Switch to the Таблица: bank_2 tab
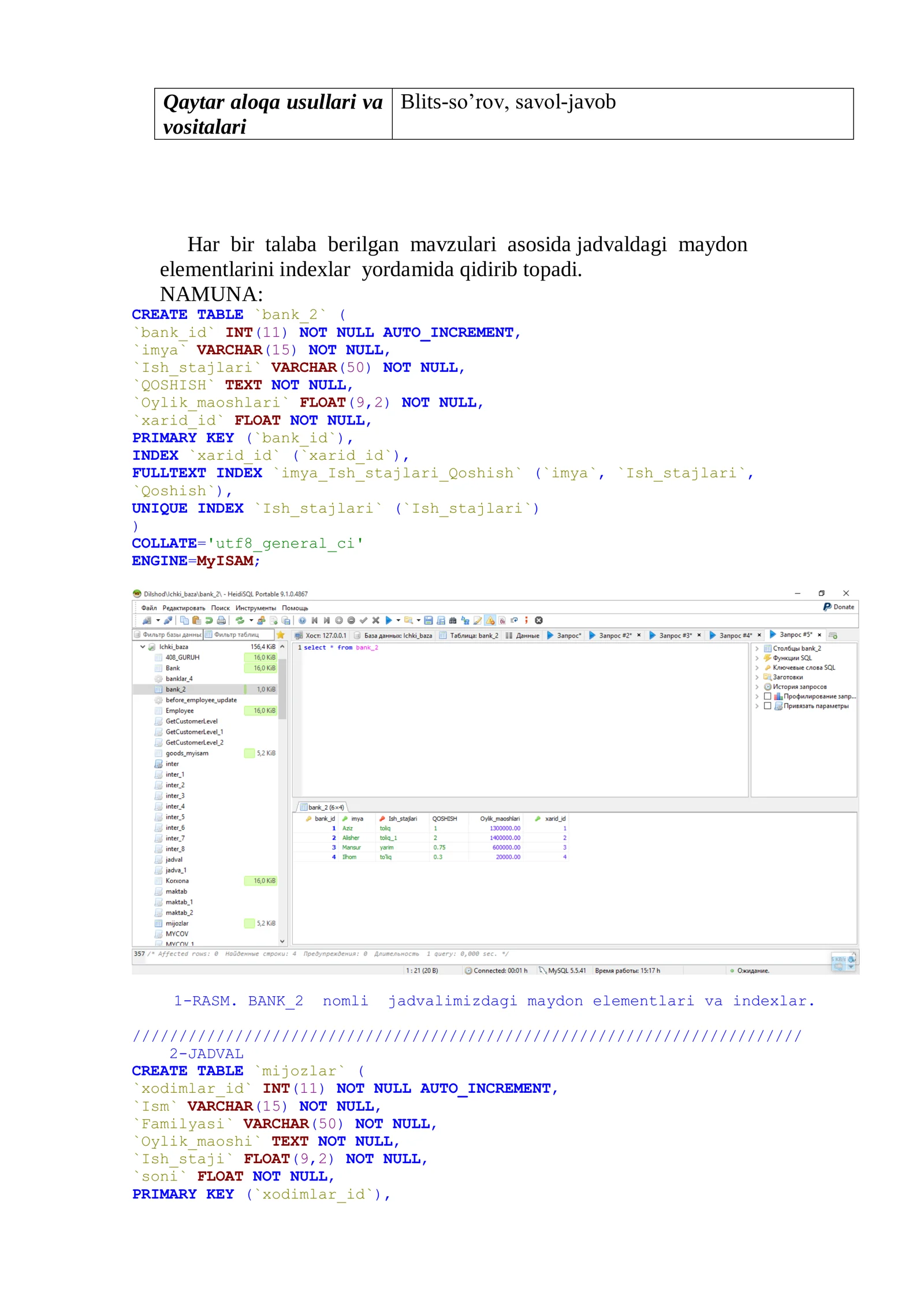This screenshot has width=924, height=1307. pos(468,635)
